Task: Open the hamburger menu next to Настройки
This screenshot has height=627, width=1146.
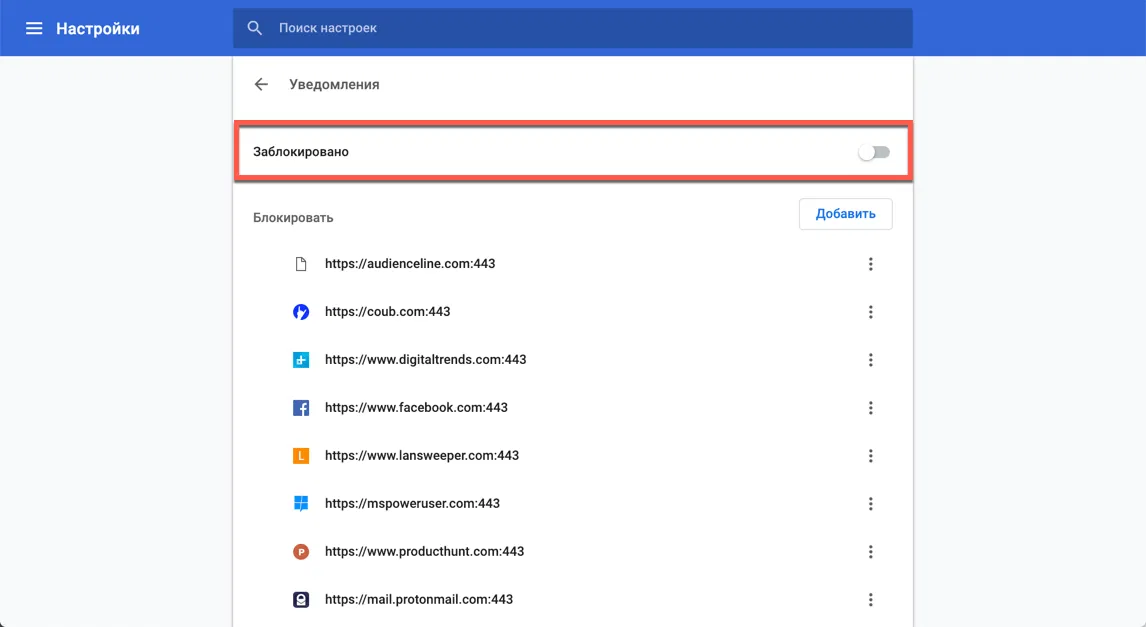Action: (33, 28)
